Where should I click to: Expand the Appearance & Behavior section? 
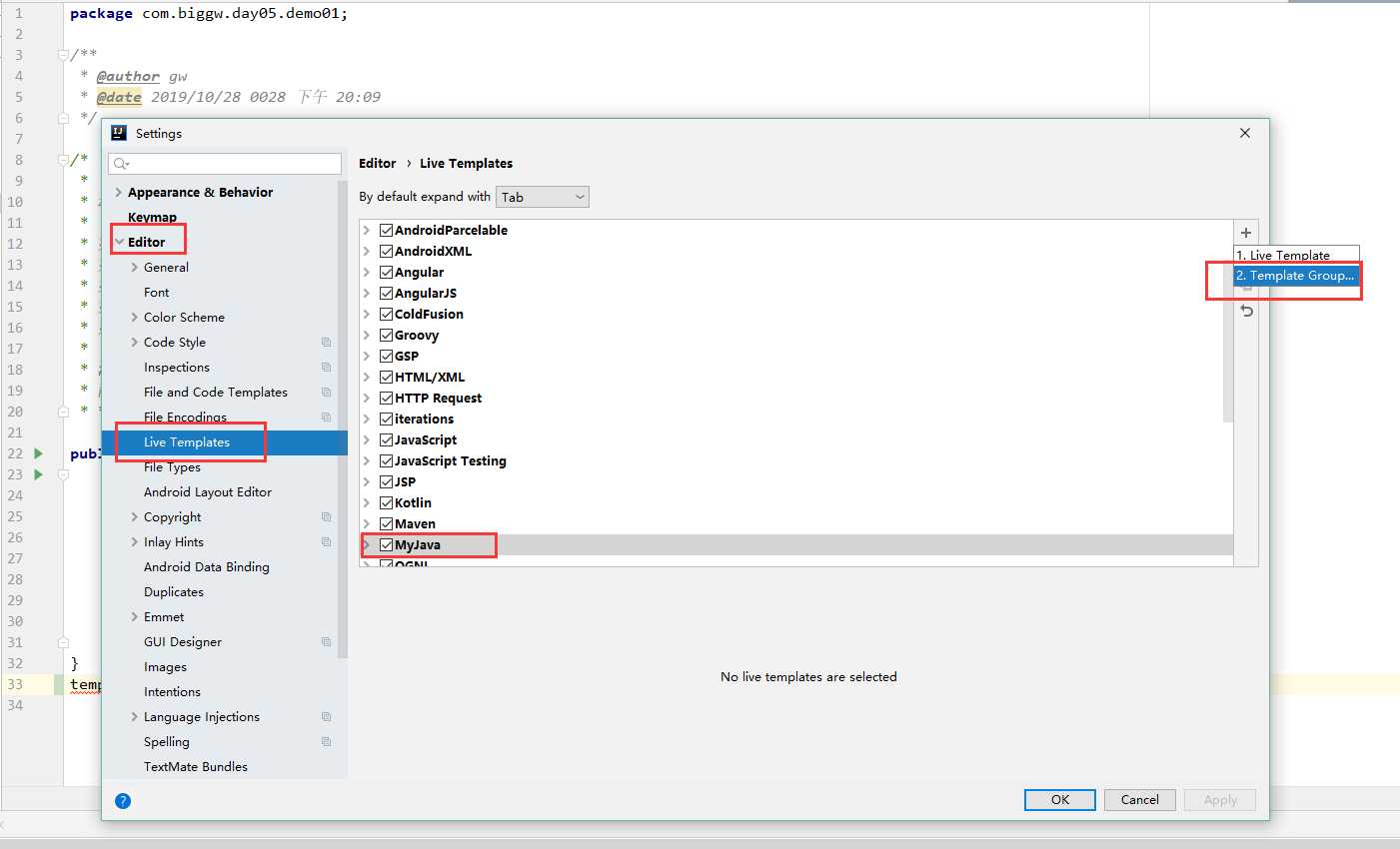coord(119,193)
